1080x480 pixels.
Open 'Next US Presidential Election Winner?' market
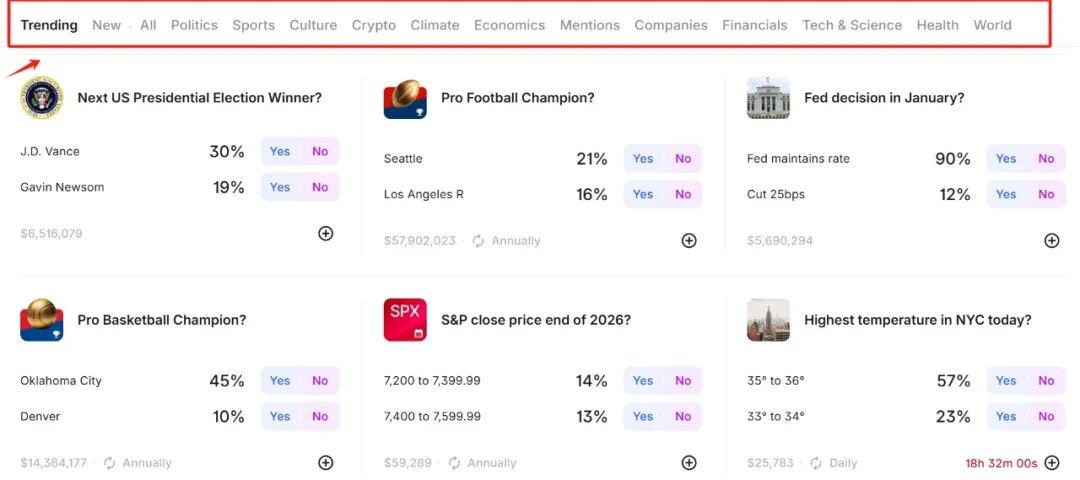200,98
